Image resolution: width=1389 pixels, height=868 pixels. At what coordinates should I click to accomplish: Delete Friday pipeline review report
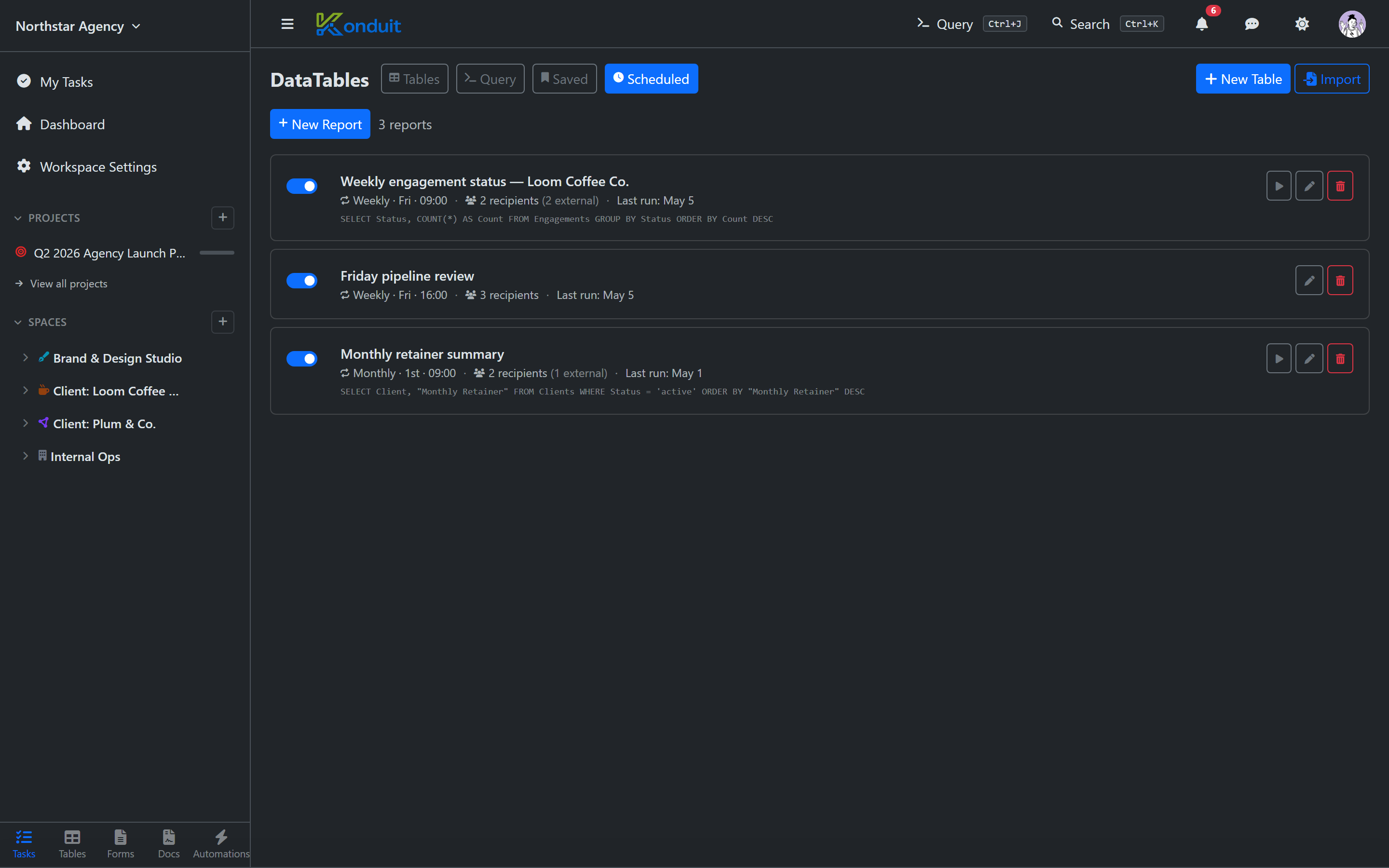(1340, 280)
